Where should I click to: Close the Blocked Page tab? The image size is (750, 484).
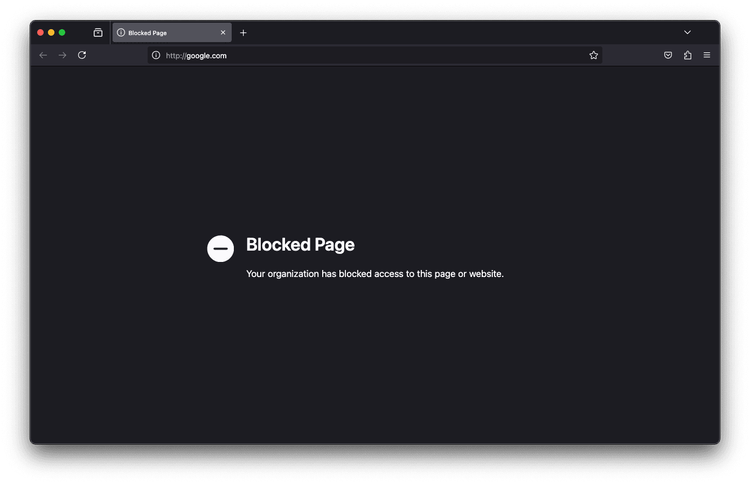click(223, 33)
